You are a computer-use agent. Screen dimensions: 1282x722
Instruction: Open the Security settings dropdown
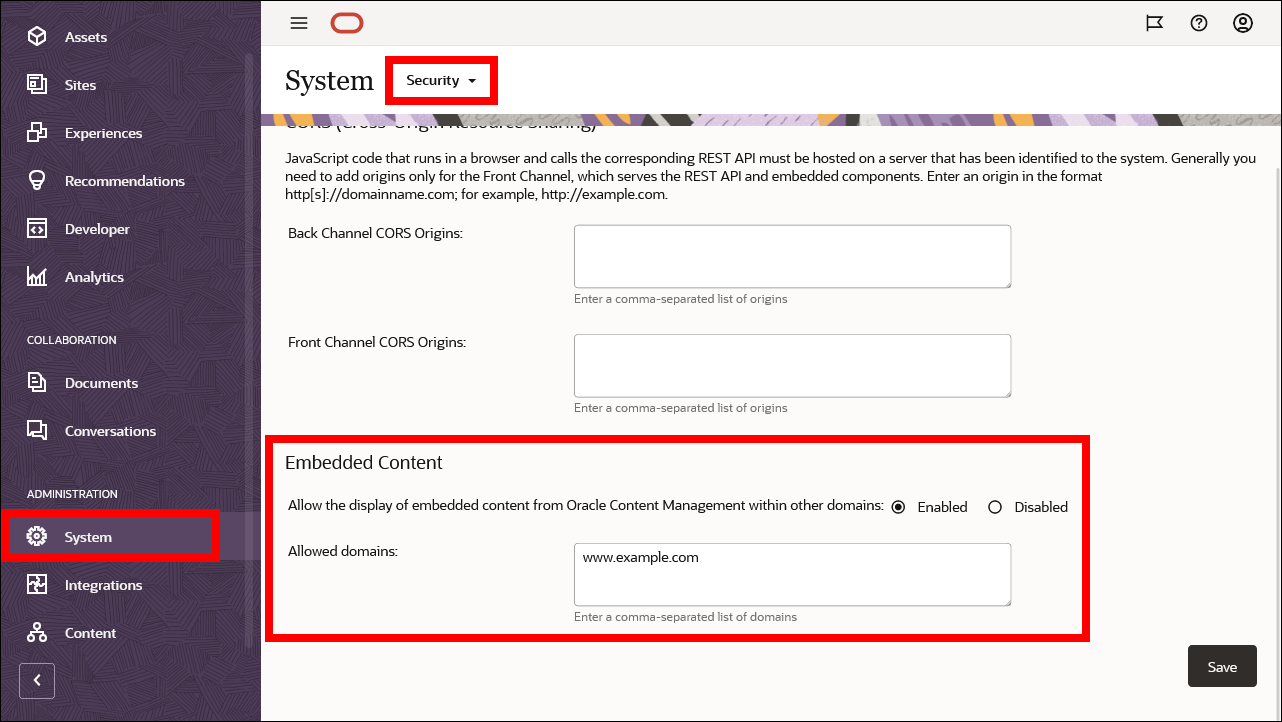click(x=441, y=80)
